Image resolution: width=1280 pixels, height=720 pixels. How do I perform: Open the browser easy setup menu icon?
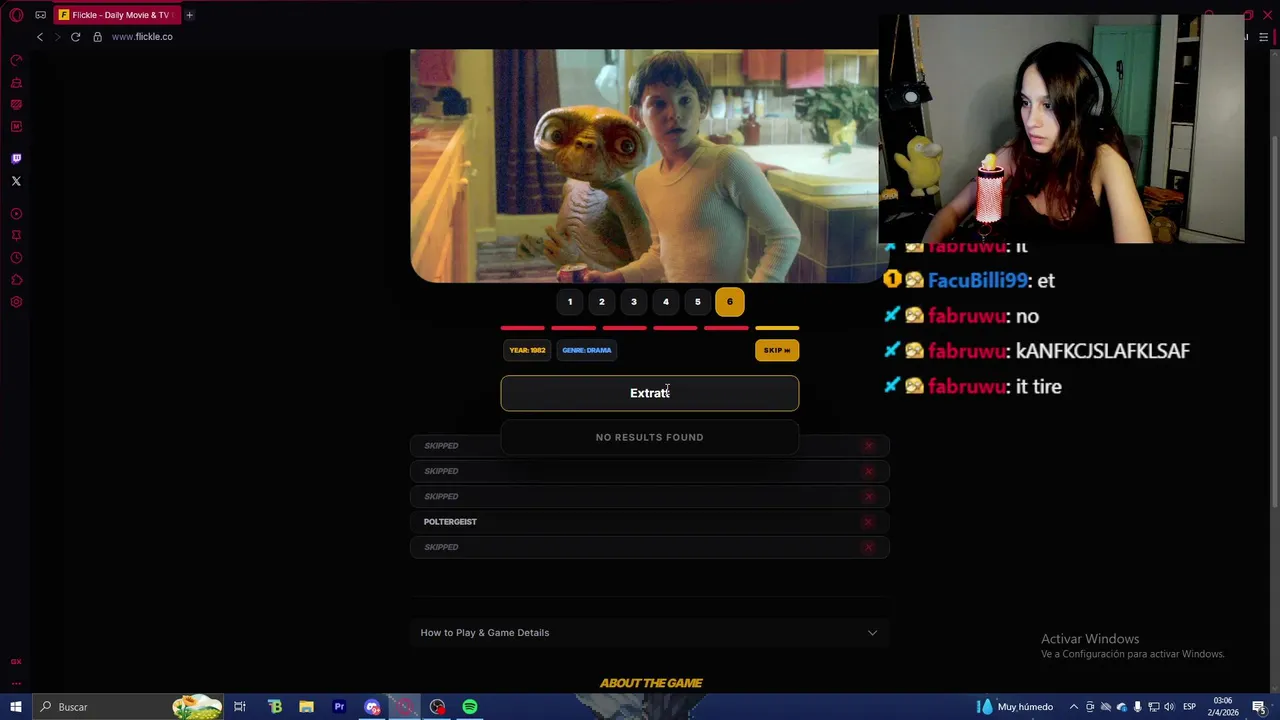pyautogui.click(x=1263, y=37)
